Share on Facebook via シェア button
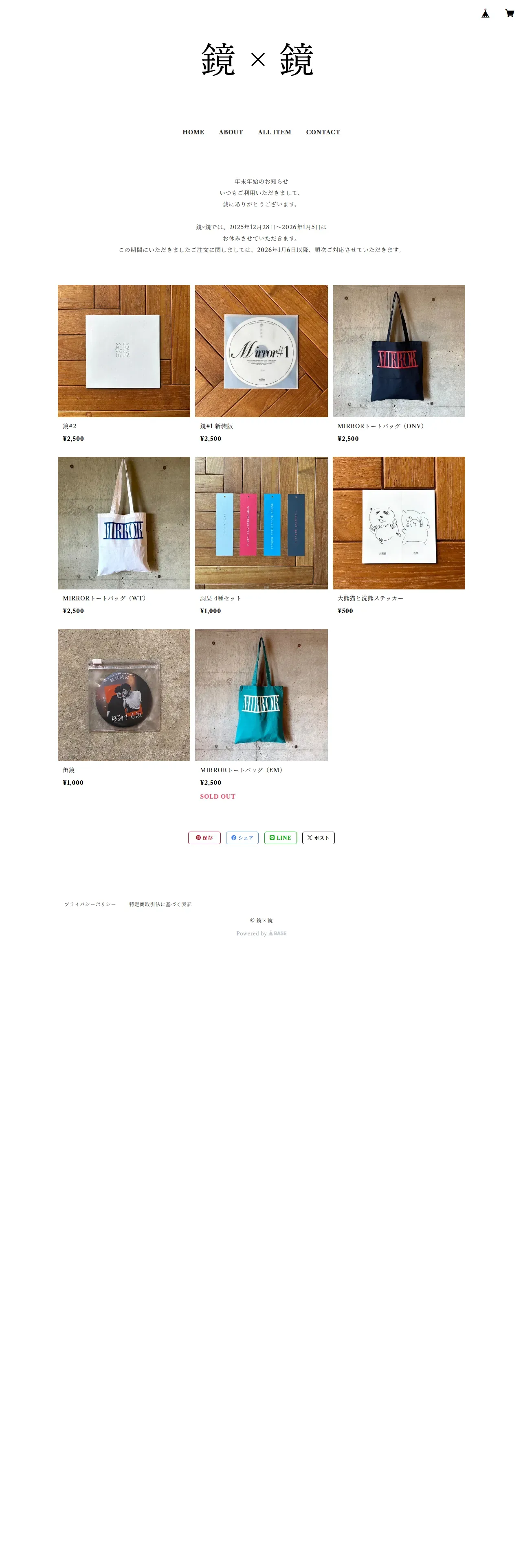Image resolution: width=523 pixels, height=1568 pixels. [x=242, y=838]
